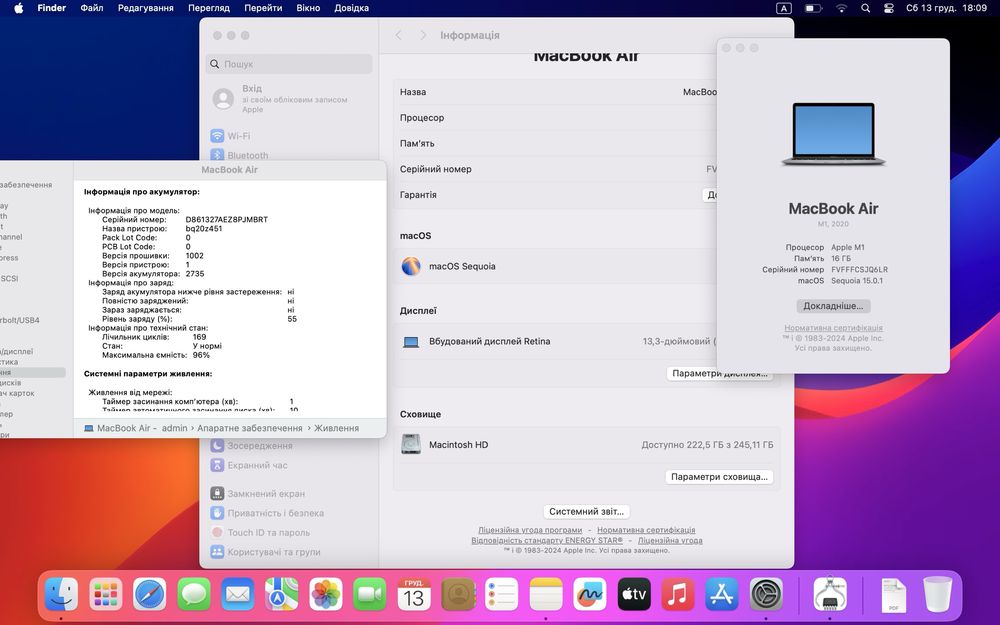The height and width of the screenshot is (625, 1000).
Task: Open Finder menu in menu bar
Action: (52, 8)
